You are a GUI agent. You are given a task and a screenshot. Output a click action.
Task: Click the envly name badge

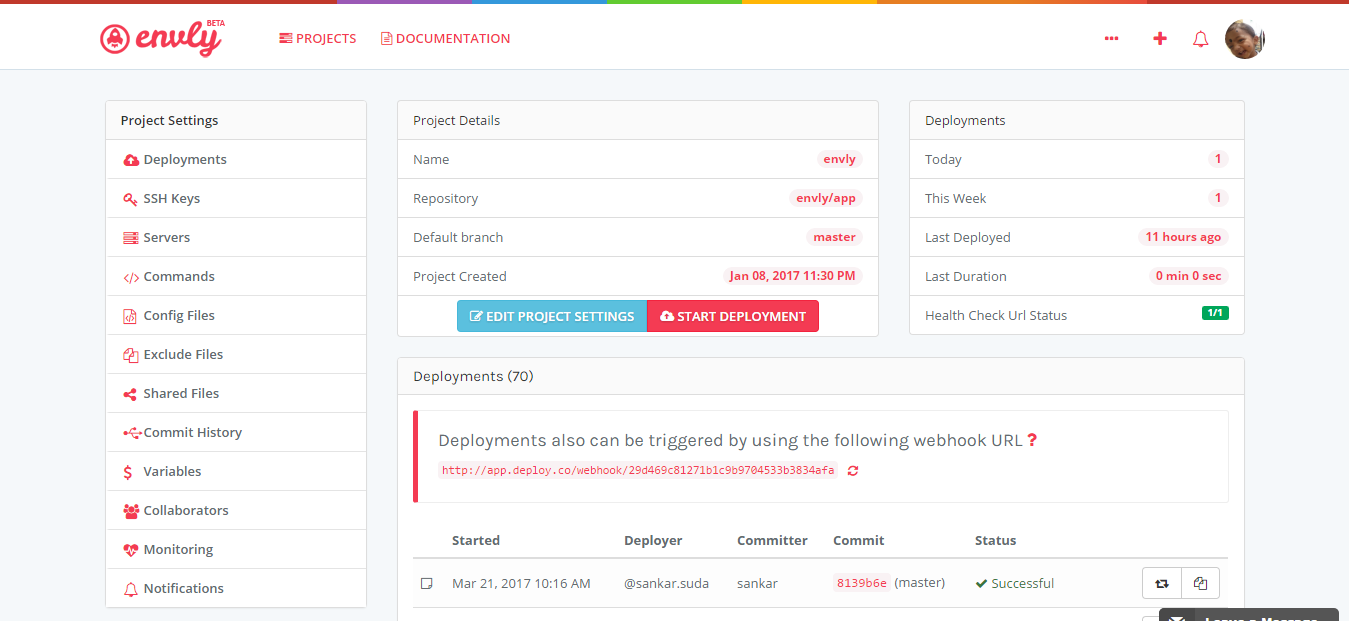pos(839,159)
